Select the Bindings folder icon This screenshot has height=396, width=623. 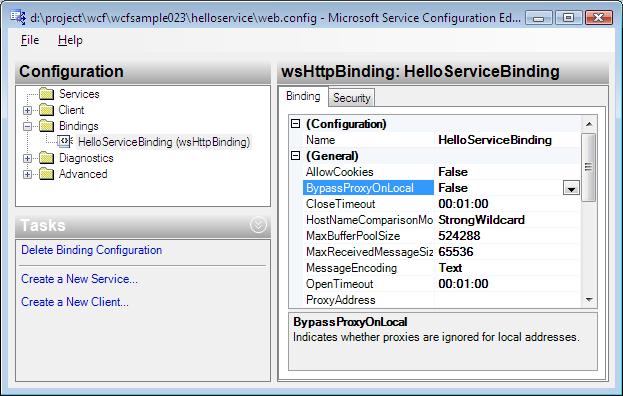(x=47, y=126)
